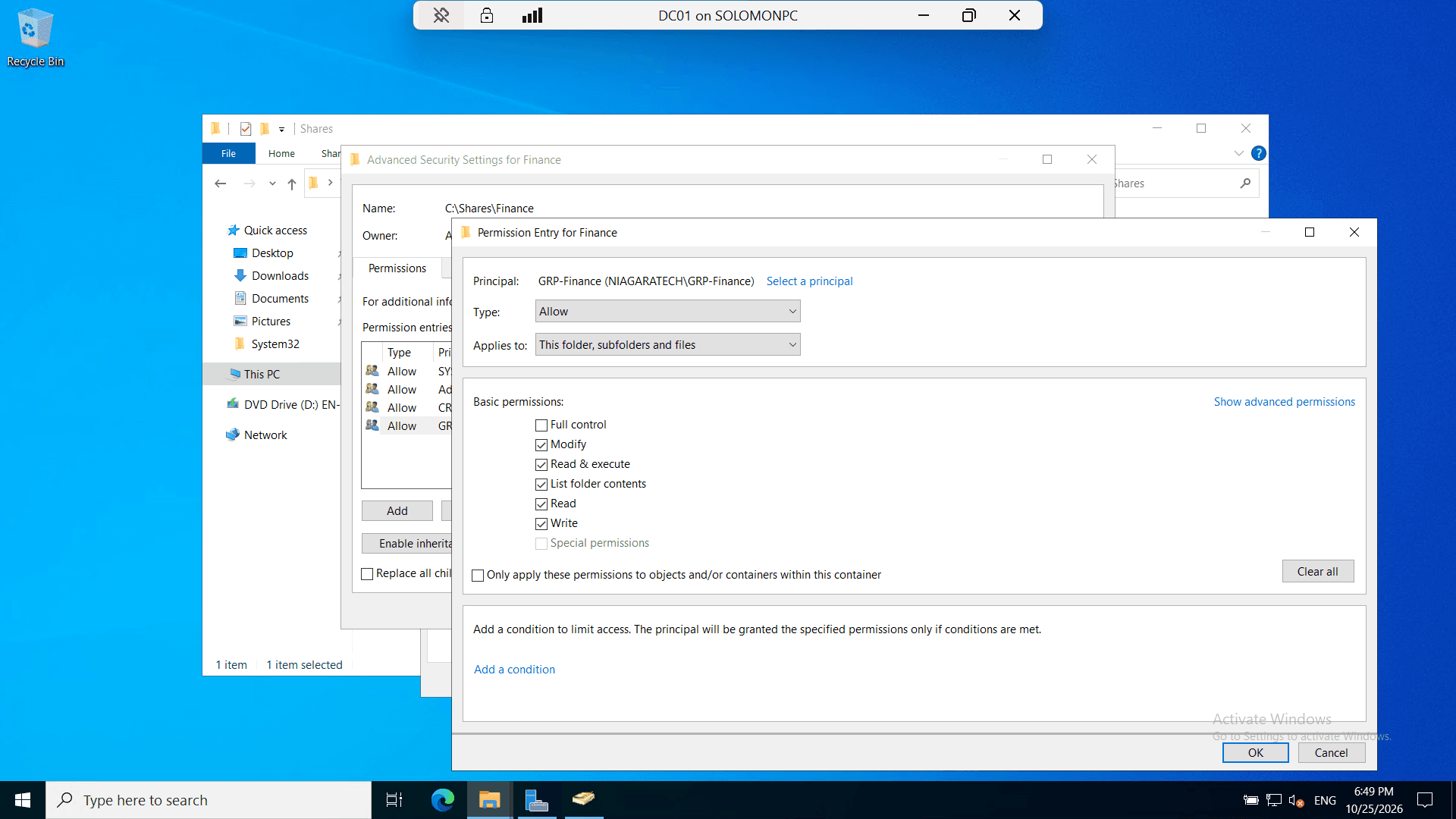Click the lock icon in the connection bar

487,15
